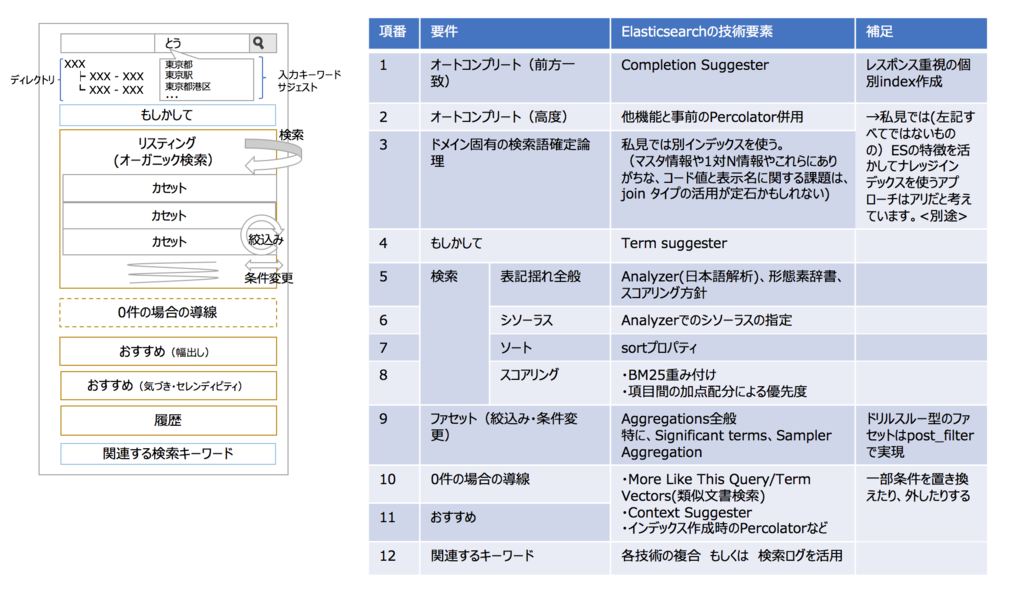Click the 0件の場合の導線 table cell in row 10

point(515,483)
